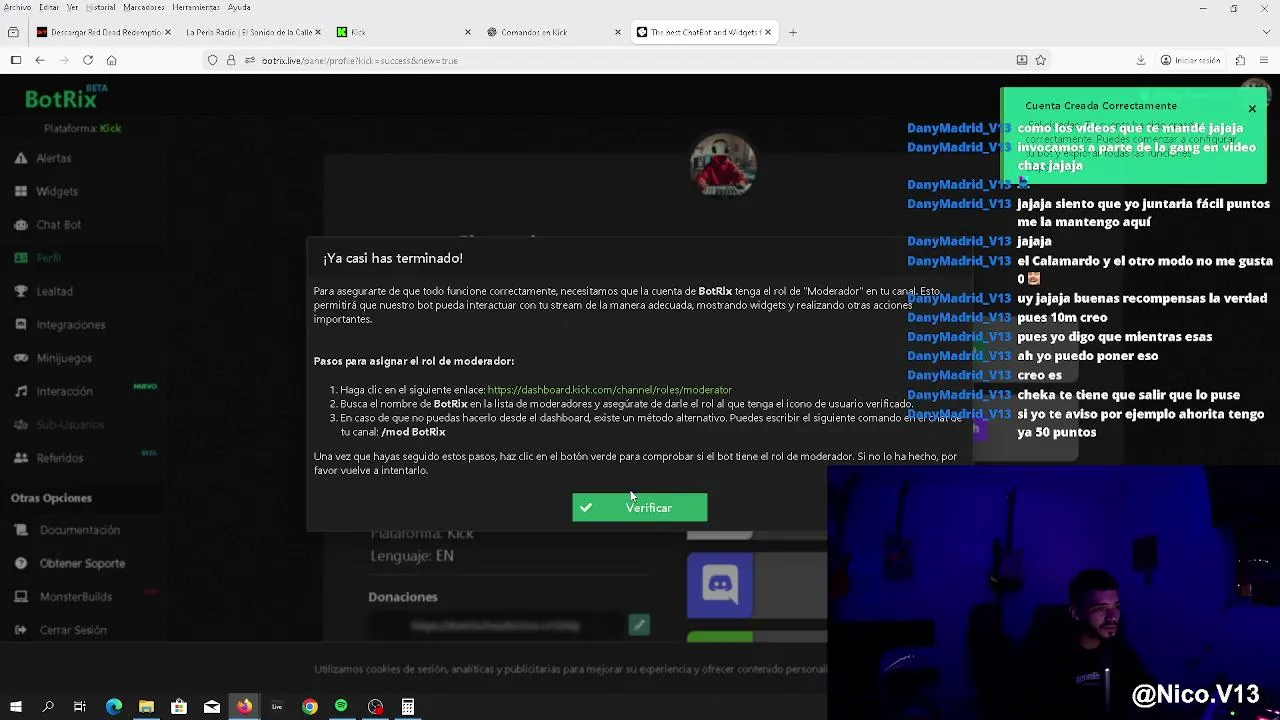Open tracking protection shield icon
The height and width of the screenshot is (720, 1280).
pyautogui.click(x=213, y=60)
